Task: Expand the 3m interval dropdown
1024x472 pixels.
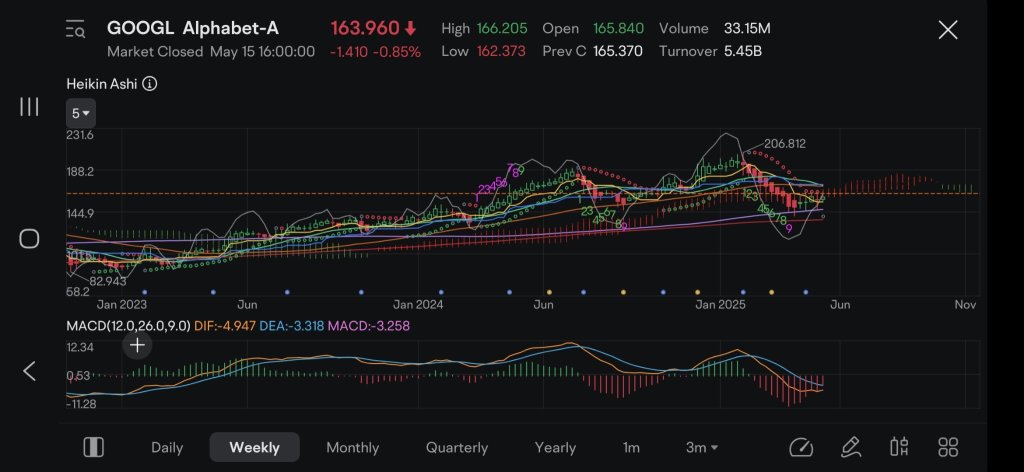Action: pyautogui.click(x=702, y=448)
